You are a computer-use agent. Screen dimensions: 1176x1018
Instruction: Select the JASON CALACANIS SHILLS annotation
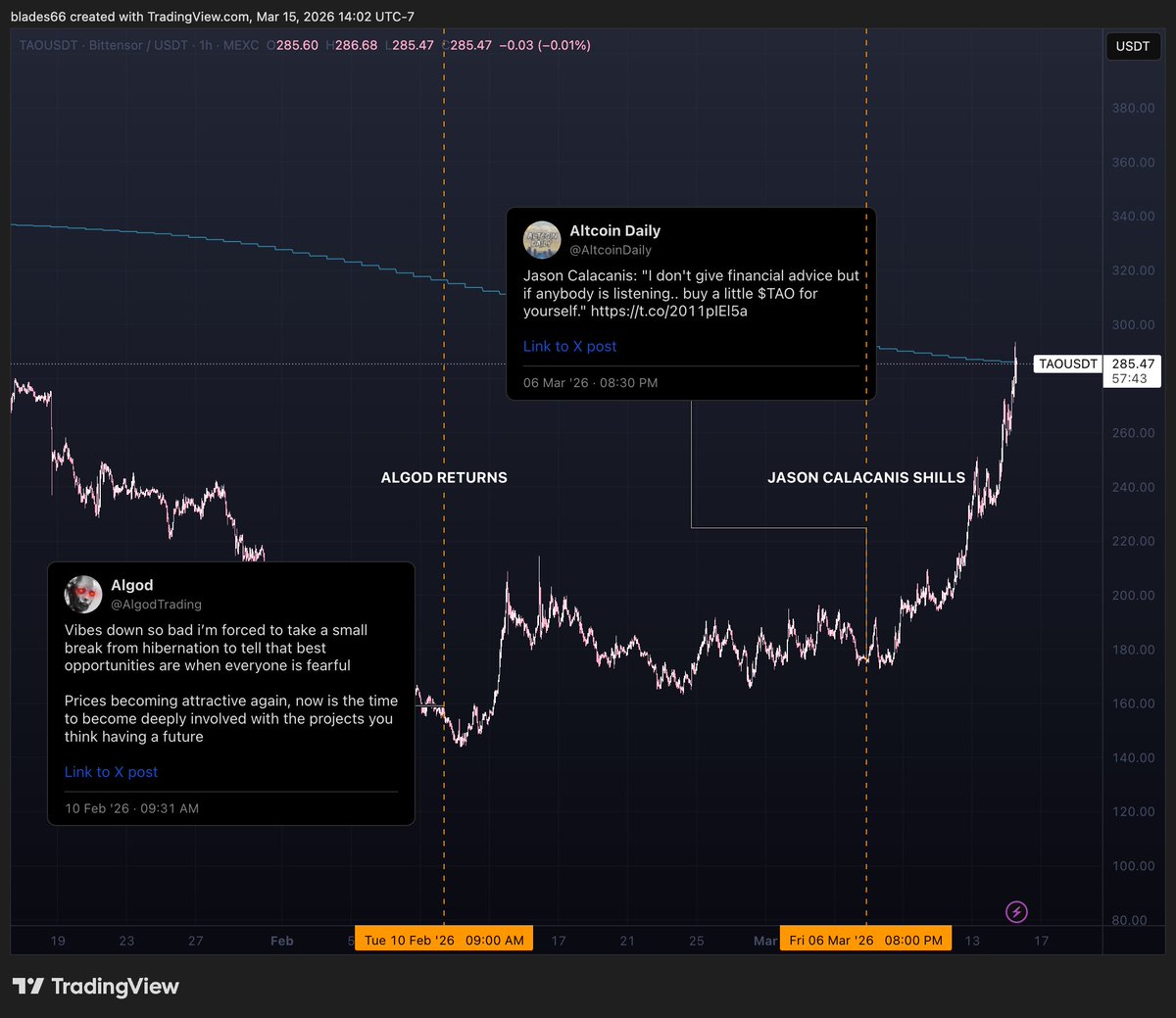click(866, 478)
